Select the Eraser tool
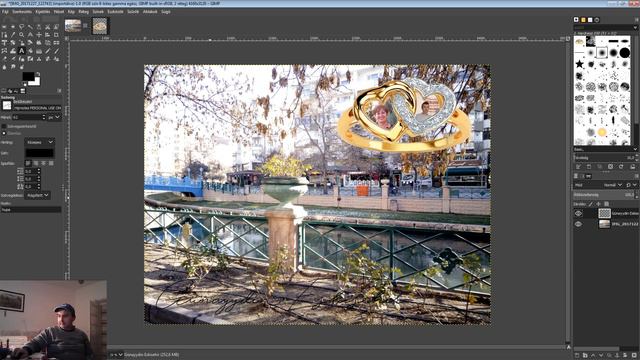This screenshot has width=640, height=360. (4, 59)
